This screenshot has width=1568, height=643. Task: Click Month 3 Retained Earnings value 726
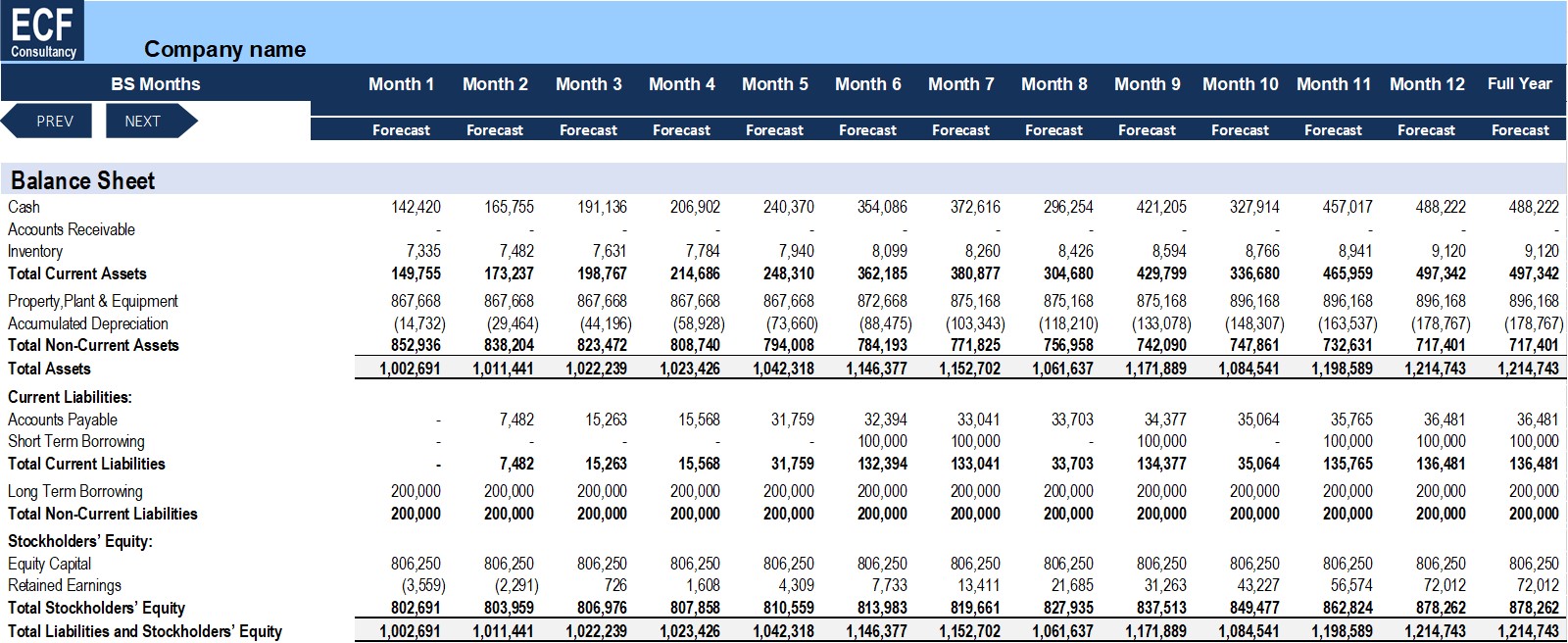614,585
